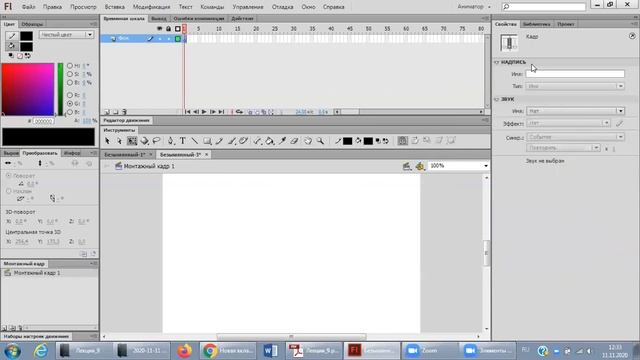
Task: Select the Bone tool
Action: tap(257, 141)
